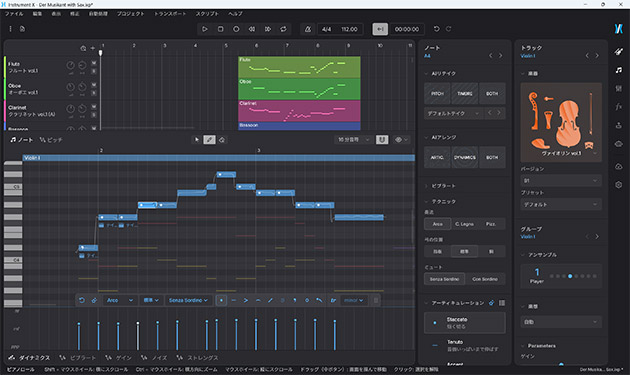Screen dimensions: 630x375
Task: Select the staccato dot articulation in the note toolbar
Action: [x=221, y=300]
